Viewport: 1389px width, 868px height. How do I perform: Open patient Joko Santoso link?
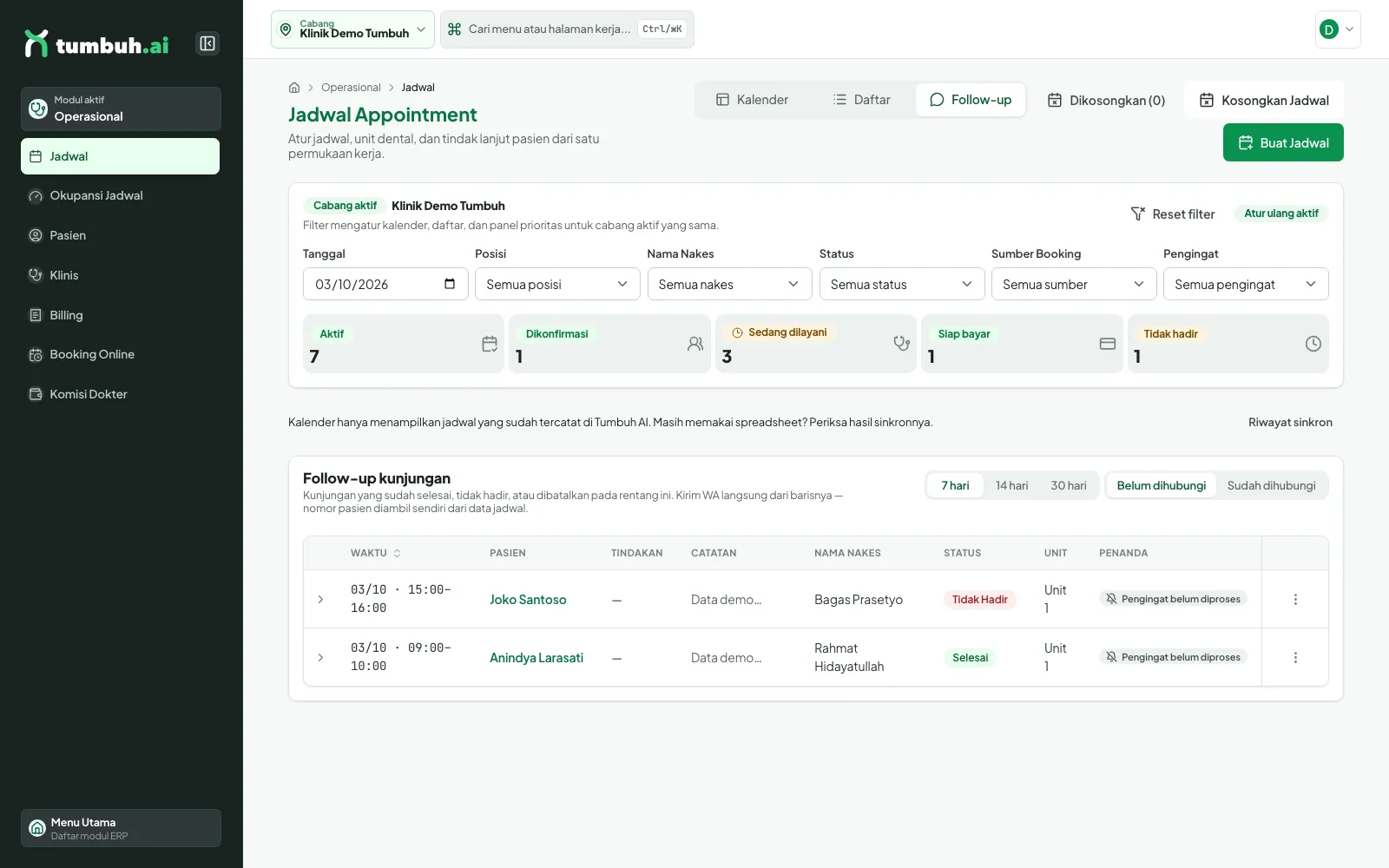(528, 600)
